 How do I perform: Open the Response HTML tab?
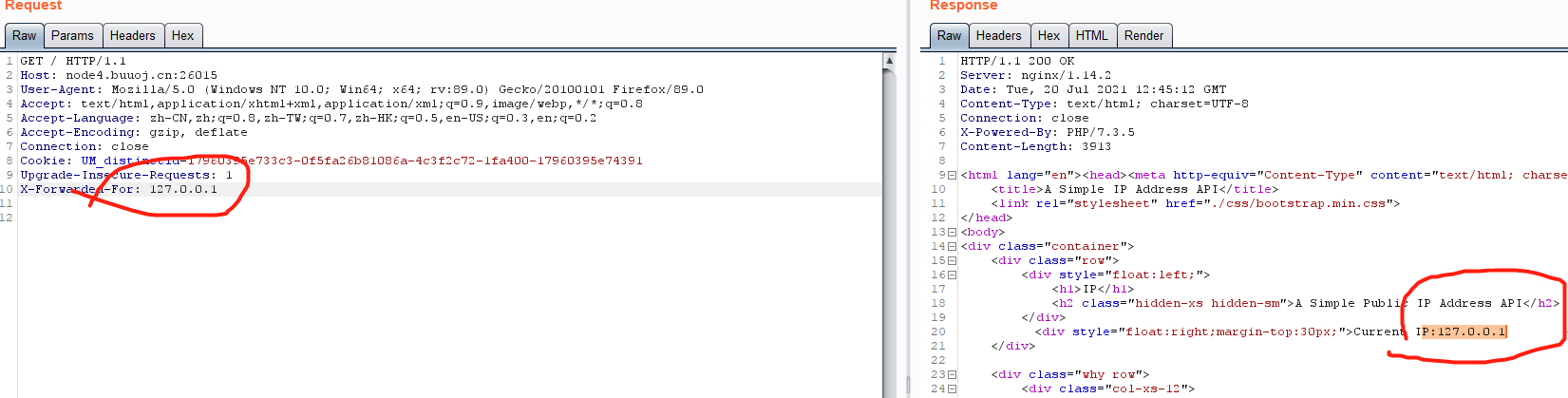point(1091,36)
